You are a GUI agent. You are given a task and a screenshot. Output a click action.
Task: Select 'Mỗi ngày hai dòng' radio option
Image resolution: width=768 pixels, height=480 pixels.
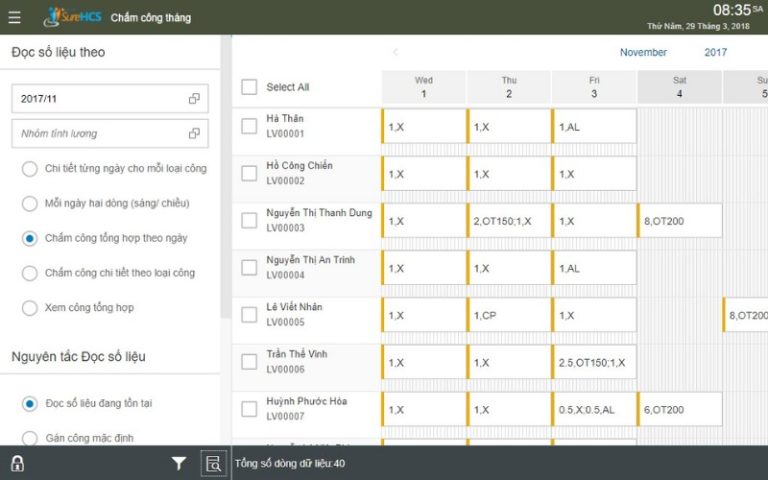pyautogui.click(x=30, y=203)
